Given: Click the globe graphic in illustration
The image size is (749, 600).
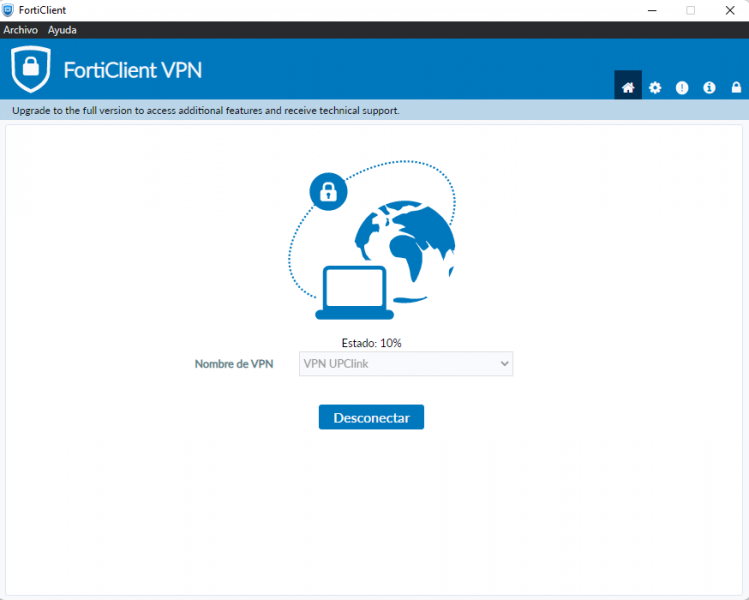Looking at the screenshot, I should [405, 251].
